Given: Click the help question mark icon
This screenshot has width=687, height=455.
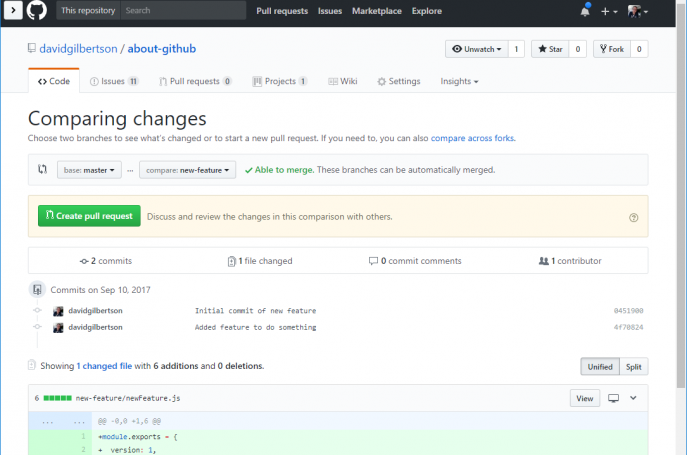Looking at the screenshot, I should pos(634,217).
